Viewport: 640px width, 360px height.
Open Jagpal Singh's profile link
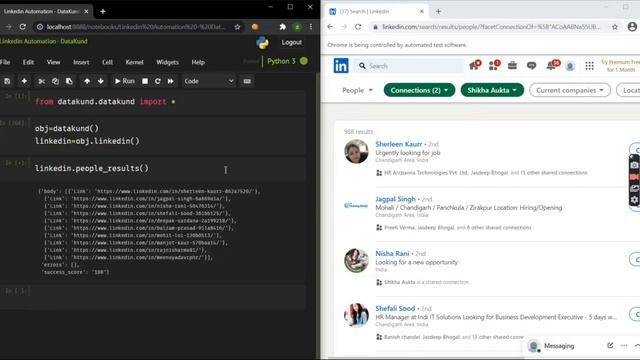396,199
